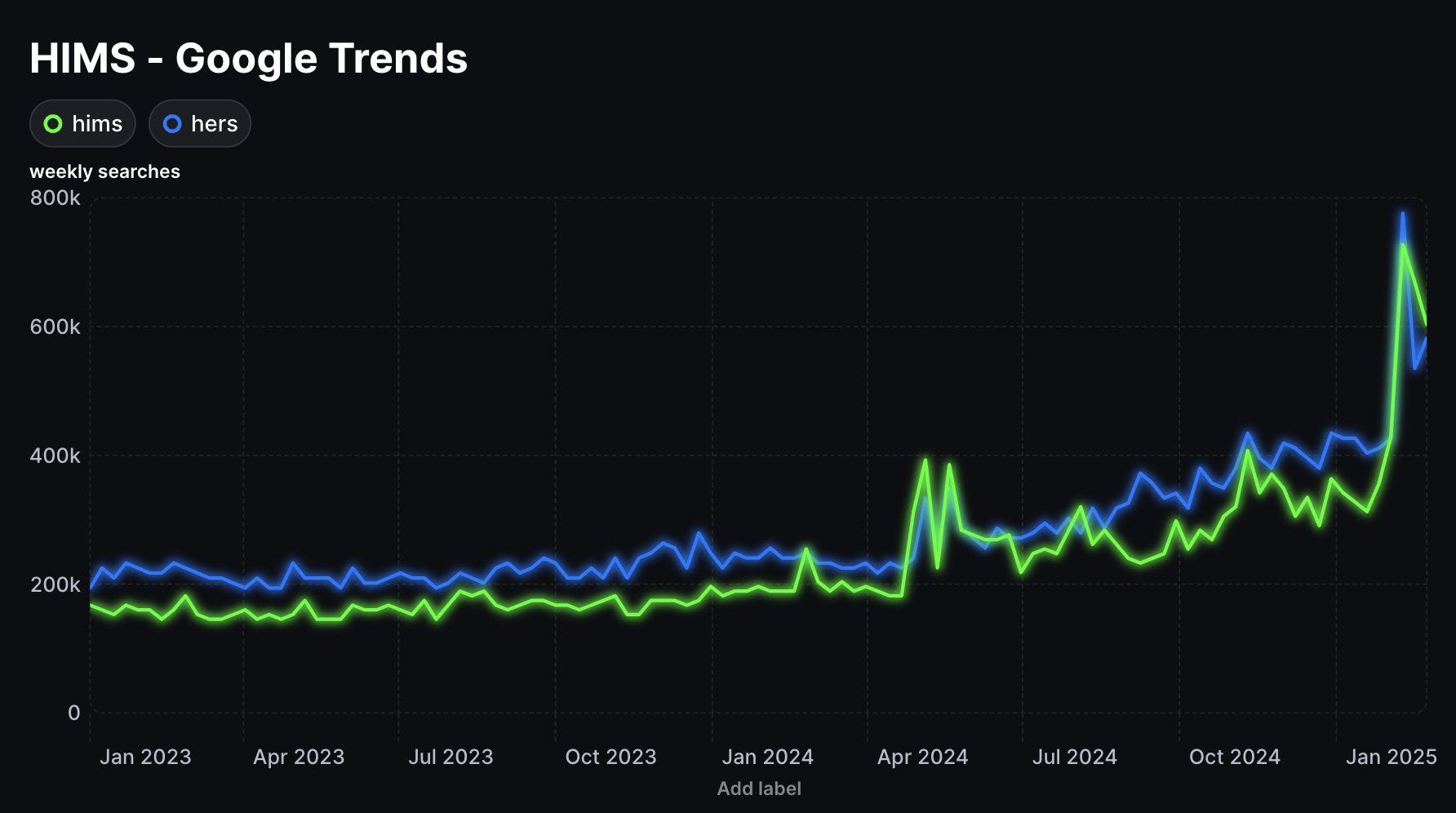Click the Apr 2023 x-axis label

point(299,757)
